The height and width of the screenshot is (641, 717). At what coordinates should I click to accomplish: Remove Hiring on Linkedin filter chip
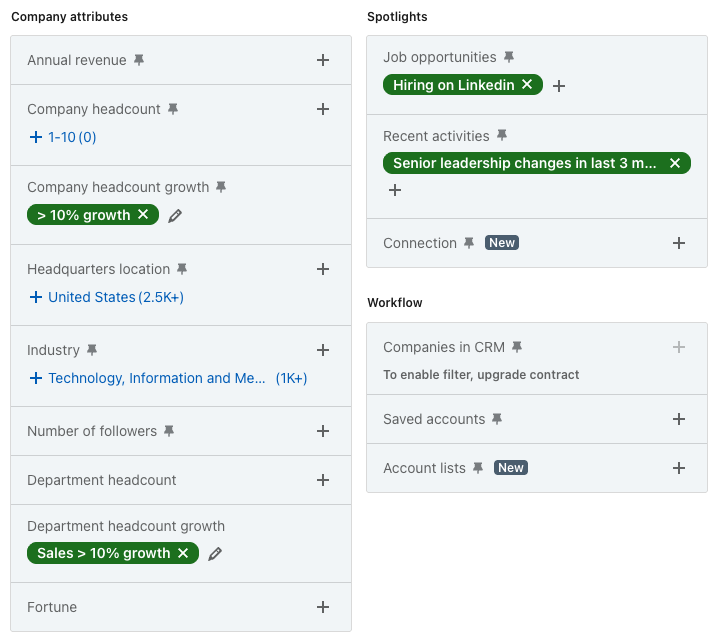[x=527, y=85]
